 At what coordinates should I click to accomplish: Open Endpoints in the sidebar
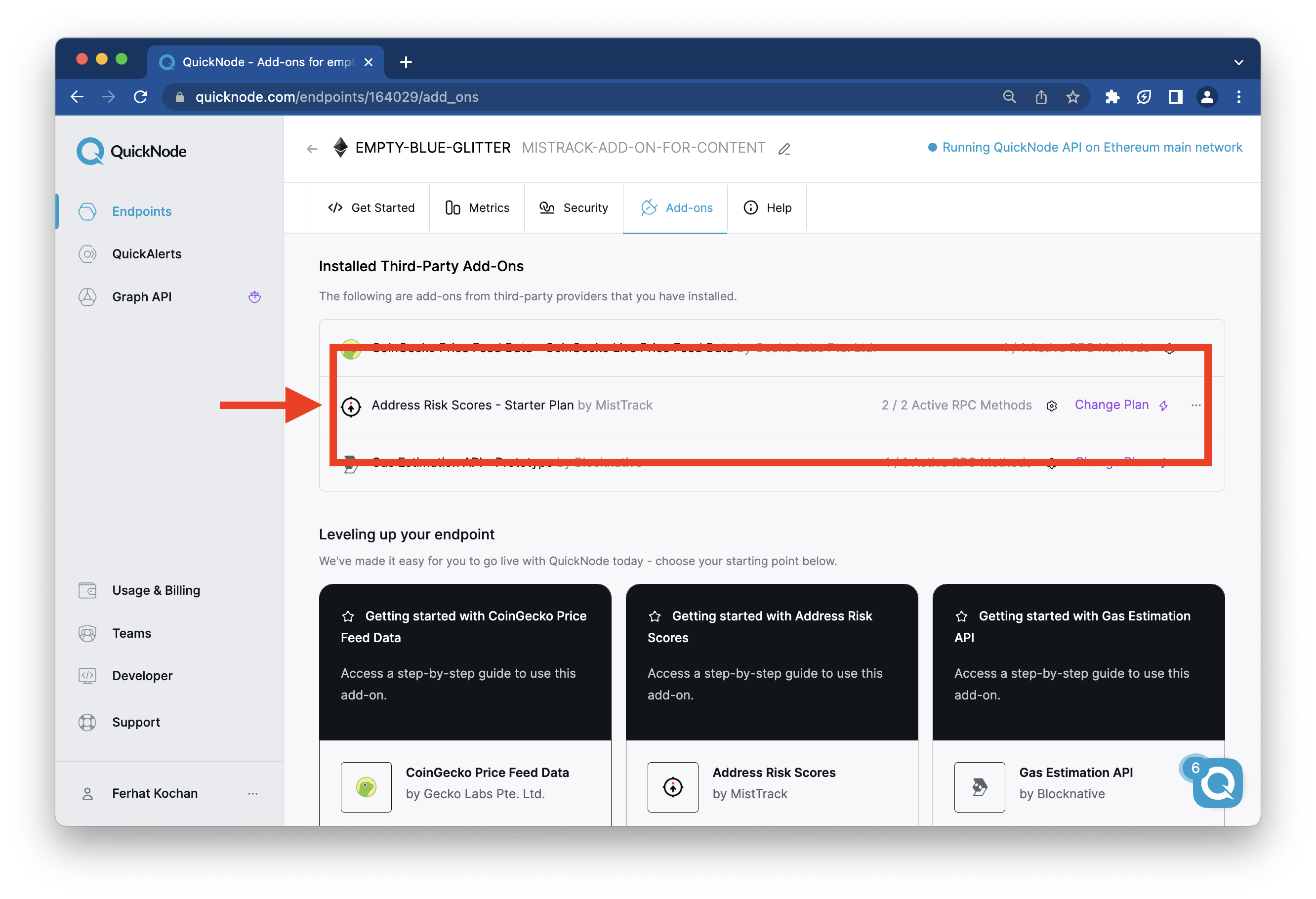click(x=142, y=211)
